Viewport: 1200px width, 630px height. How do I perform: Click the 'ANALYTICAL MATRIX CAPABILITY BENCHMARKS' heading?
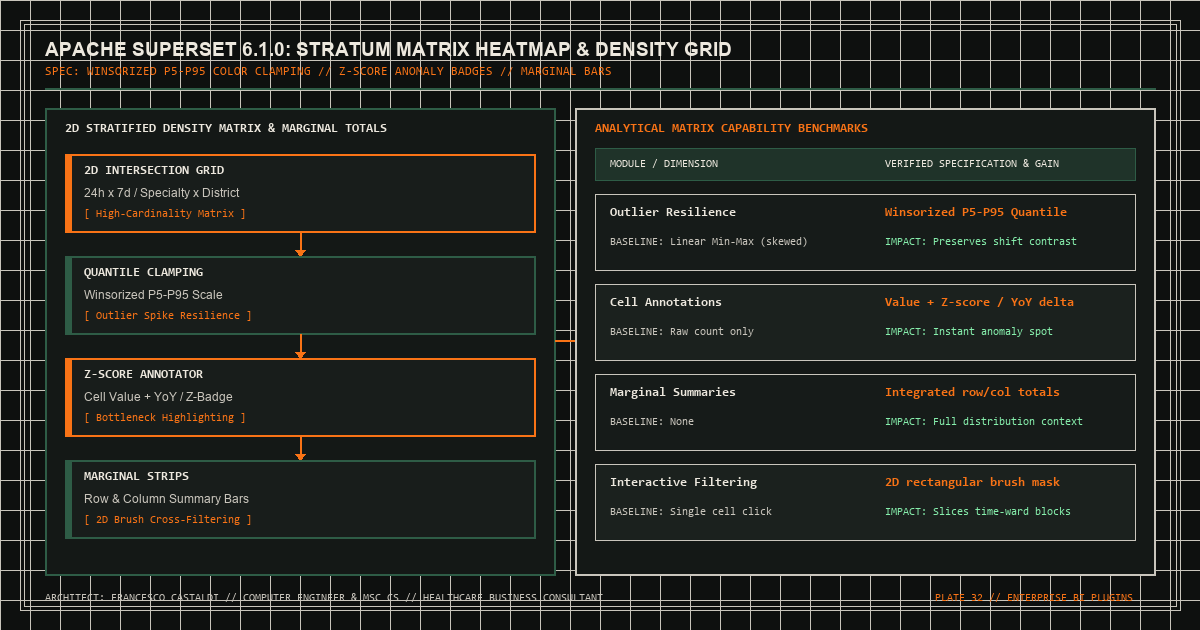point(731,128)
